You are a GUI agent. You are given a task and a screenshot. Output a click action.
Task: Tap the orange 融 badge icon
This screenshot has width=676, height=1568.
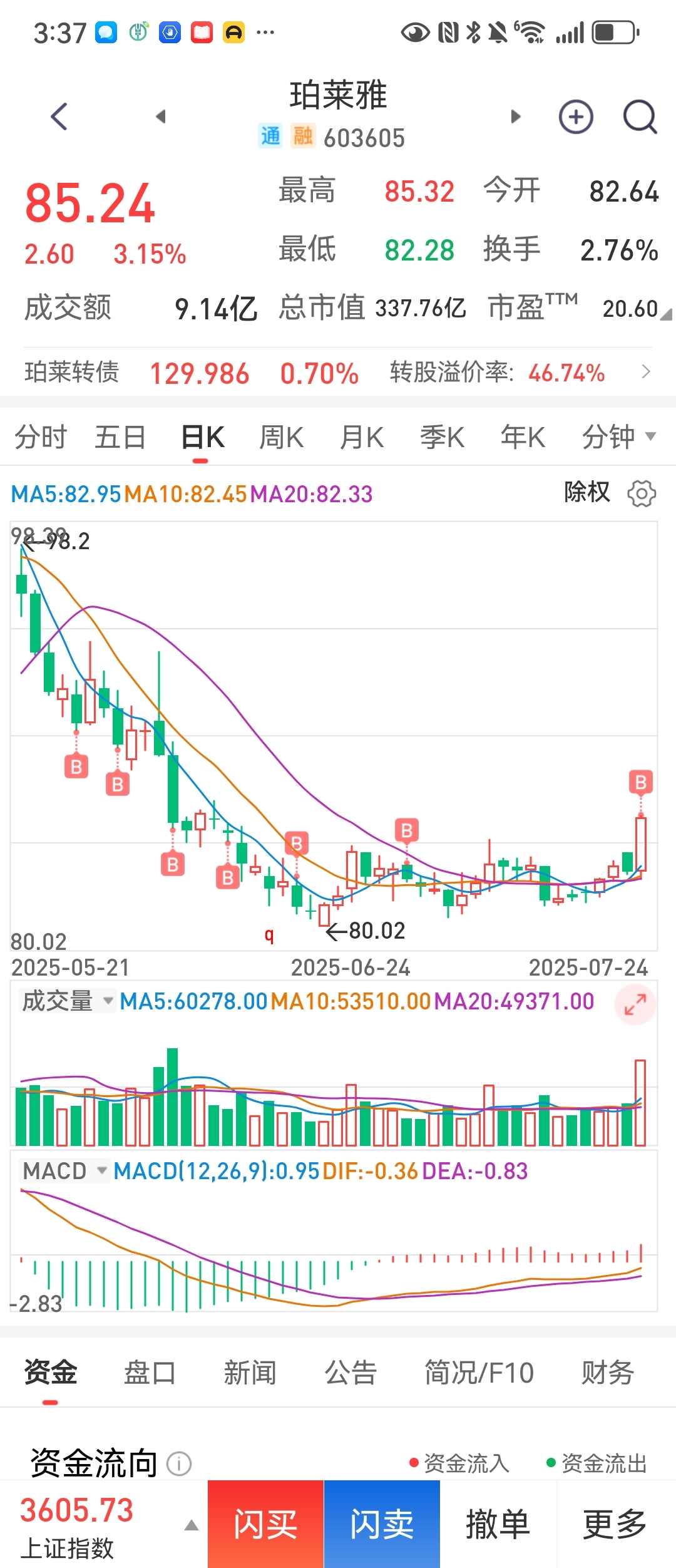(303, 136)
